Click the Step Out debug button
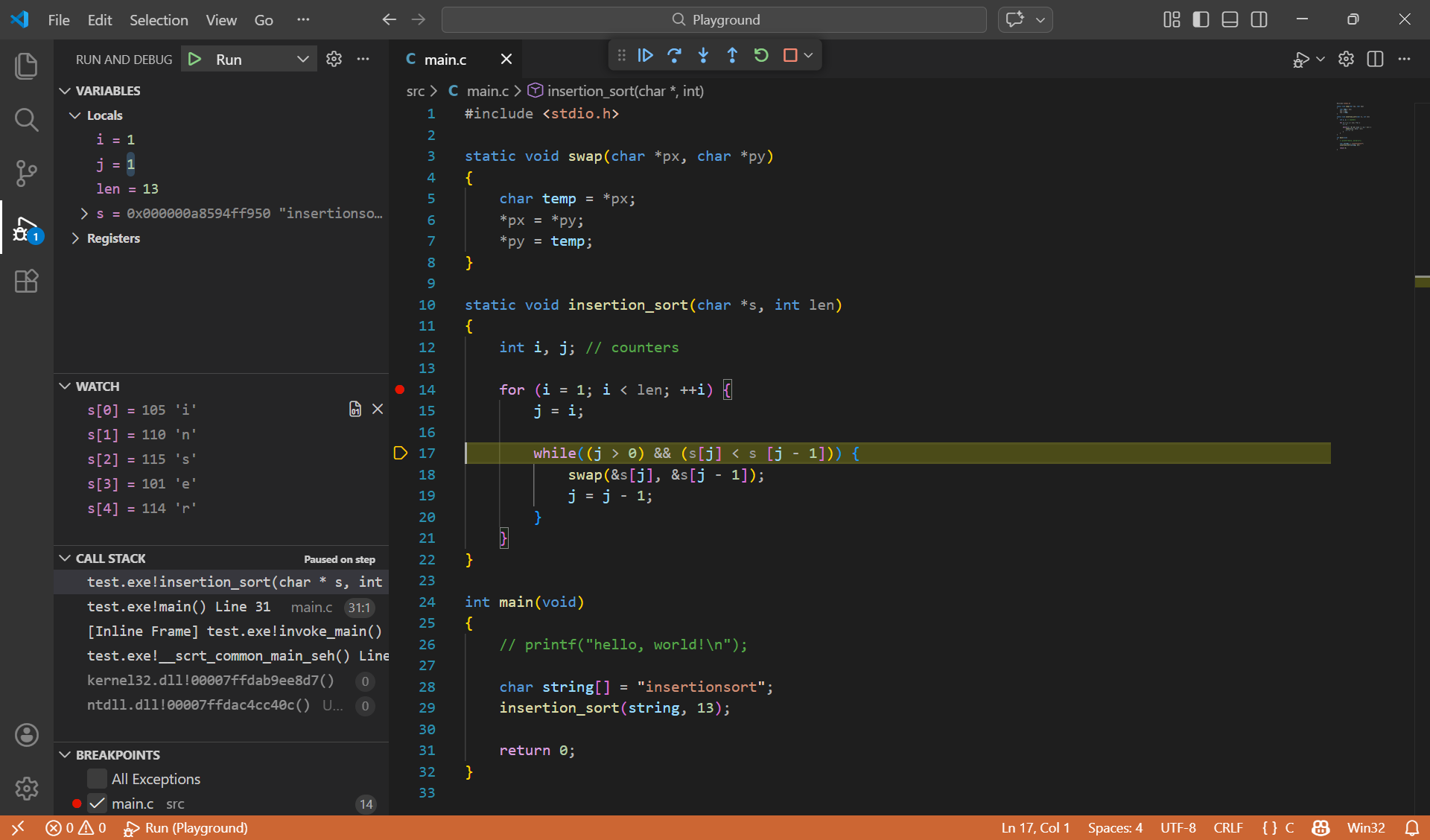Viewport: 1430px width, 840px height. 732,55
